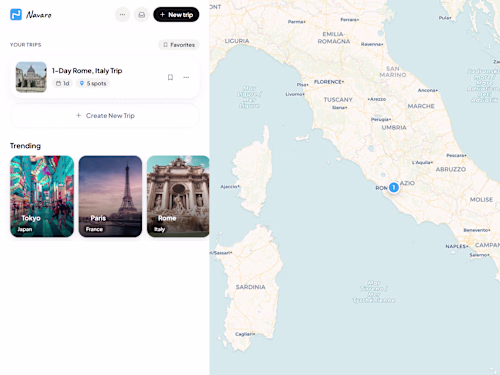Click the Ajaccio label on the map
This screenshot has width=500, height=375.
coord(230,187)
